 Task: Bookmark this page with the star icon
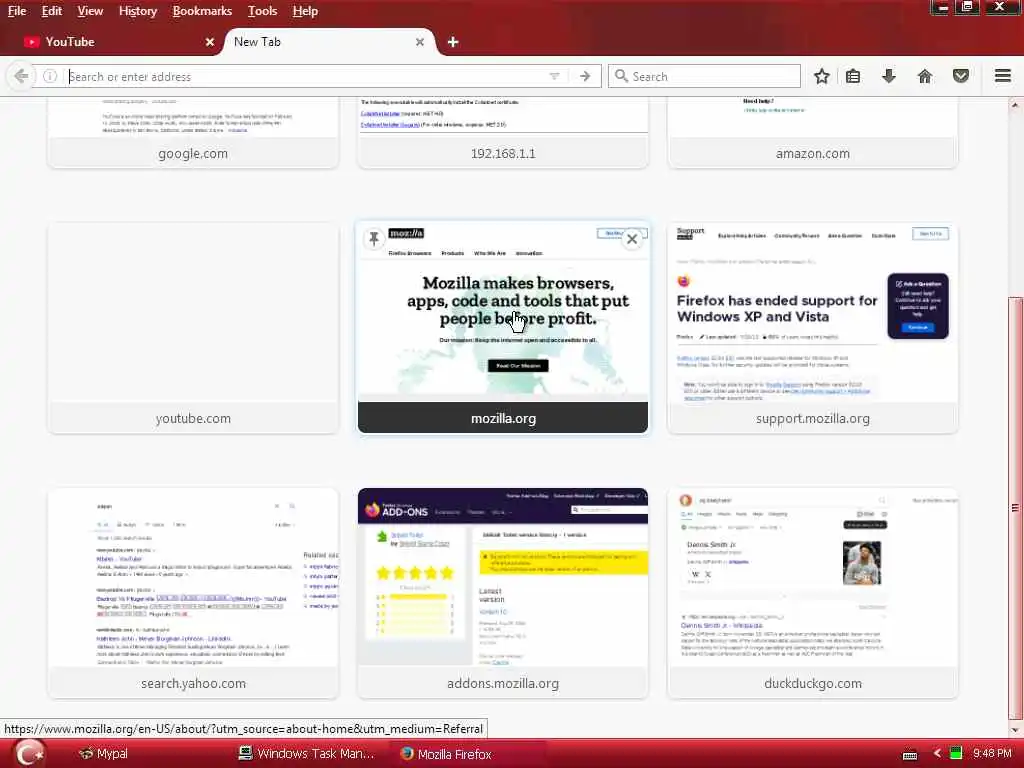822,76
